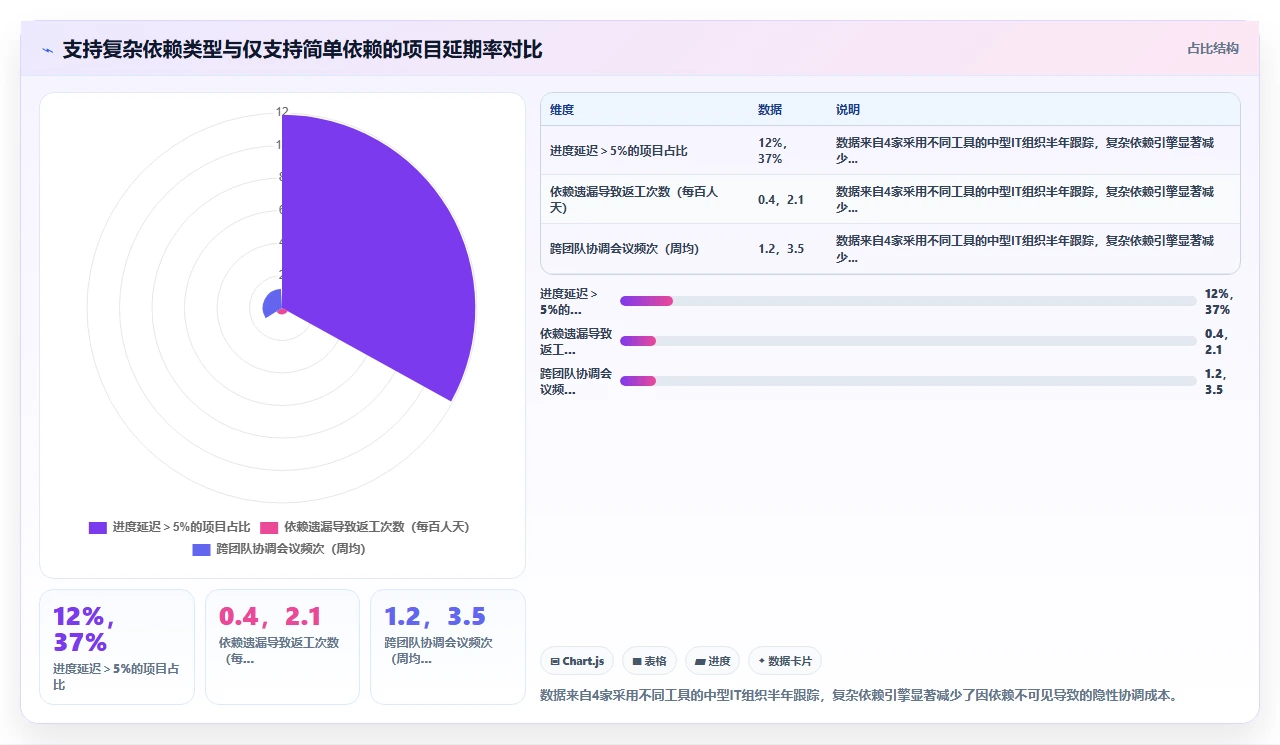The image size is (1280, 745).
Task: Select the 数据 column header
Action: click(x=770, y=110)
